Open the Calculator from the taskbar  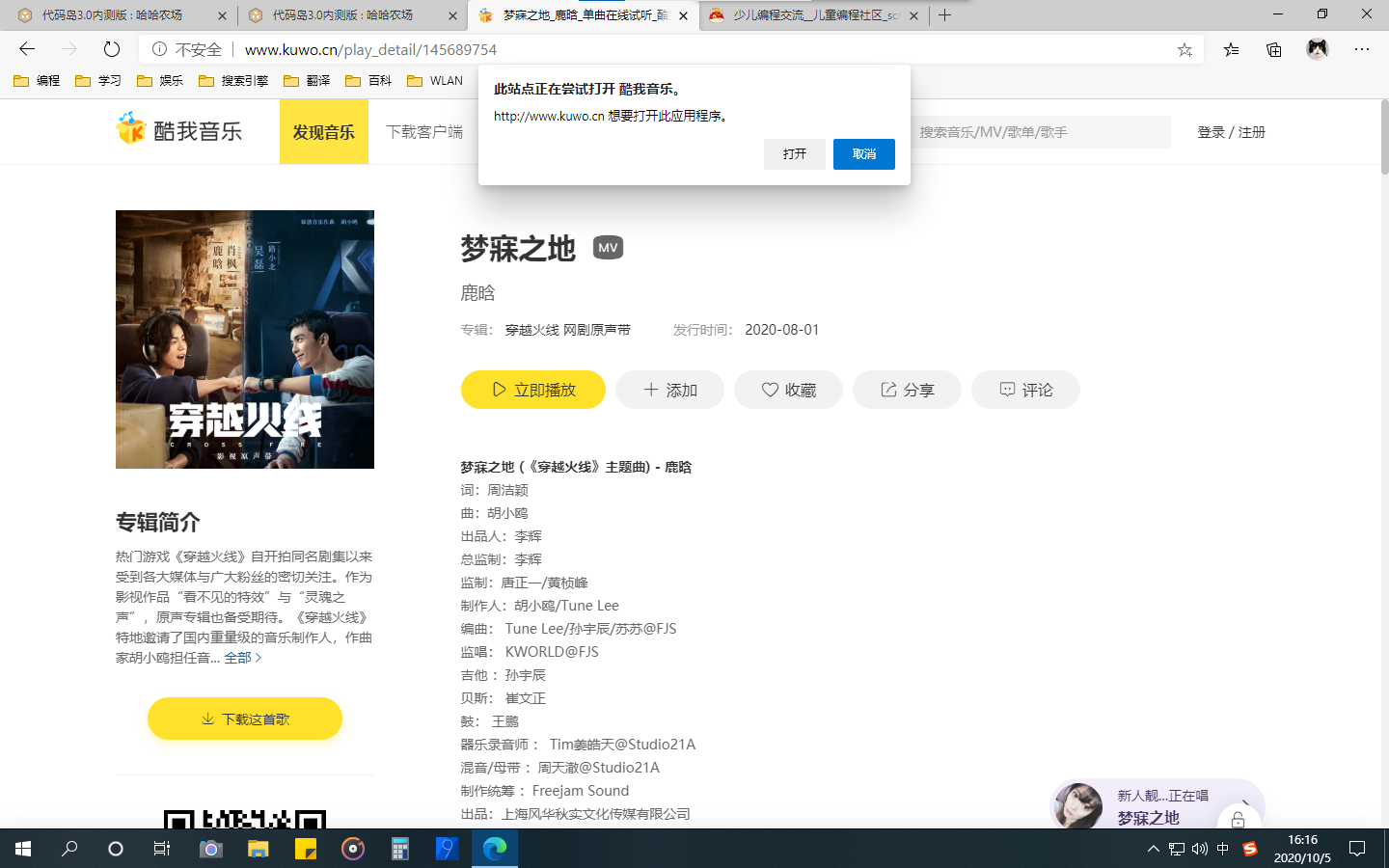coord(399,849)
